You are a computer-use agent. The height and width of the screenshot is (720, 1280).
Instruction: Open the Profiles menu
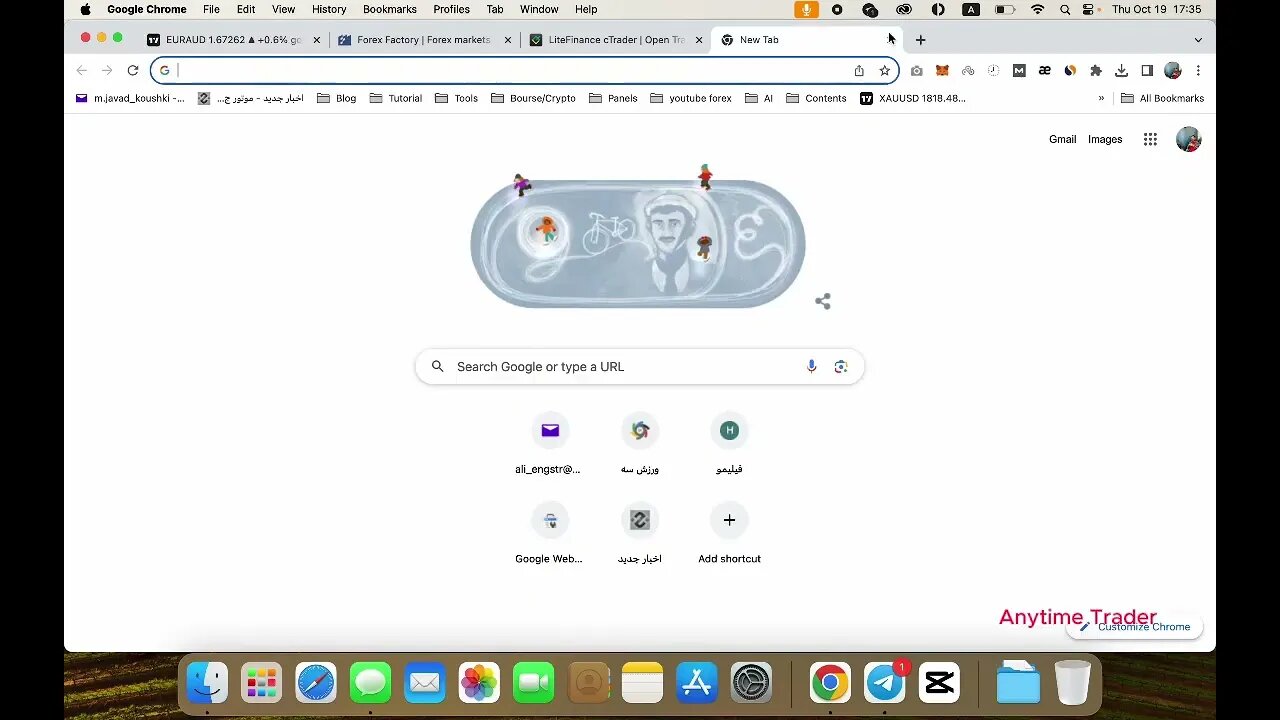(451, 9)
